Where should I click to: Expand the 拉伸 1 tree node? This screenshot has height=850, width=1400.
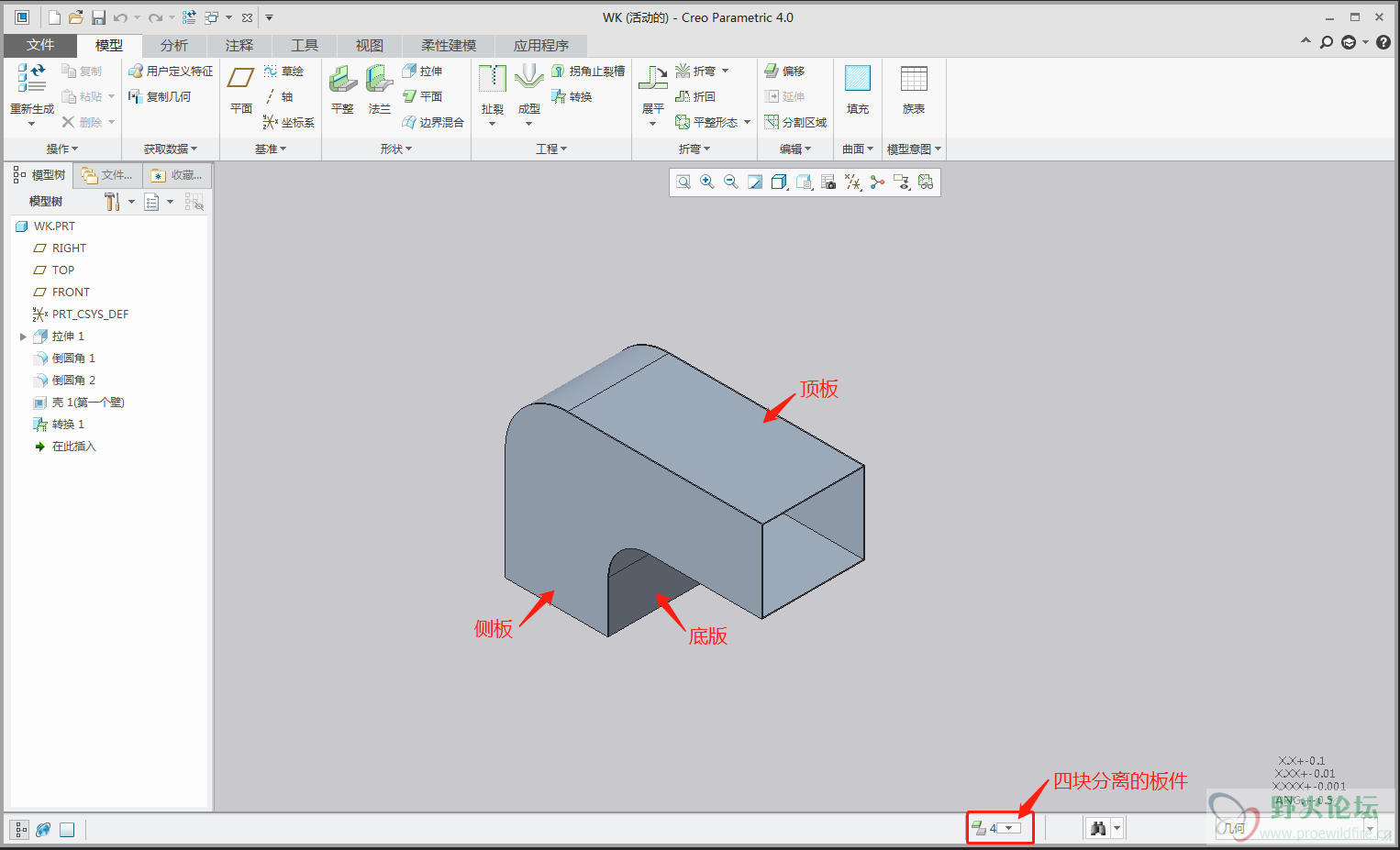tap(23, 337)
